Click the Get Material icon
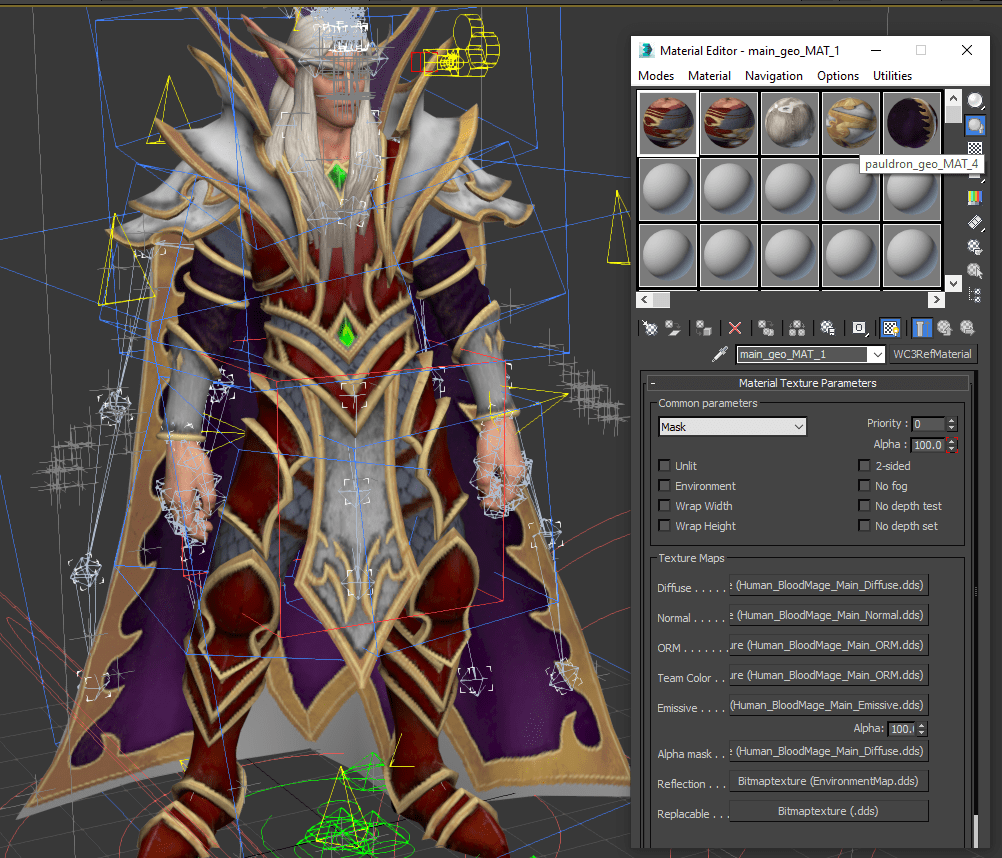 650,328
